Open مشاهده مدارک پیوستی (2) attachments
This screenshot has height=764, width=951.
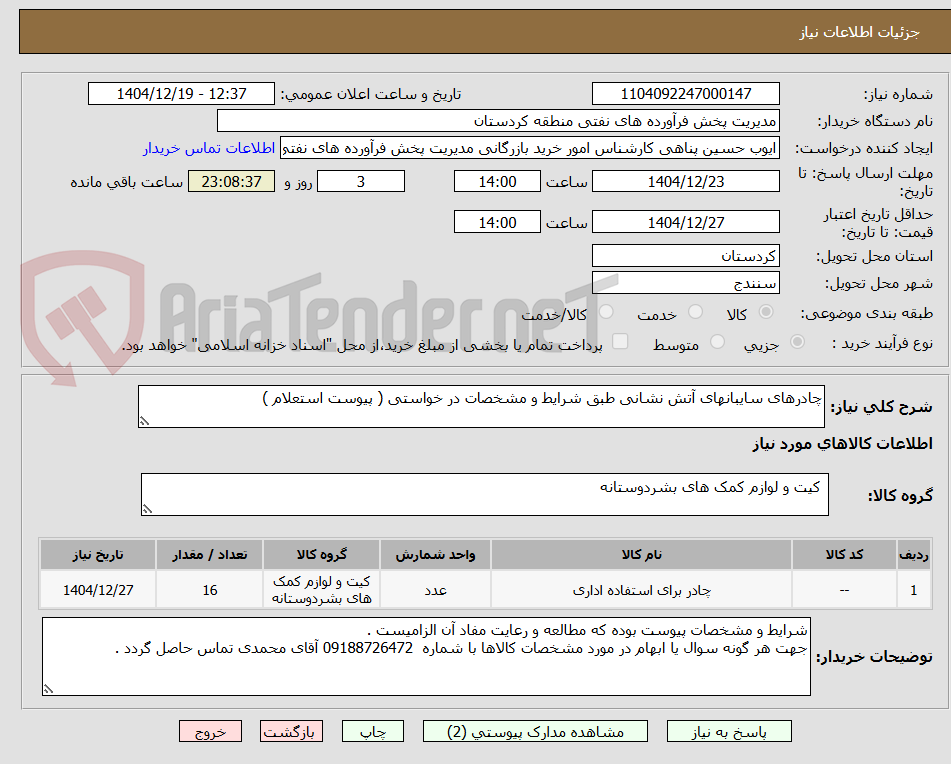pyautogui.click(x=535, y=731)
